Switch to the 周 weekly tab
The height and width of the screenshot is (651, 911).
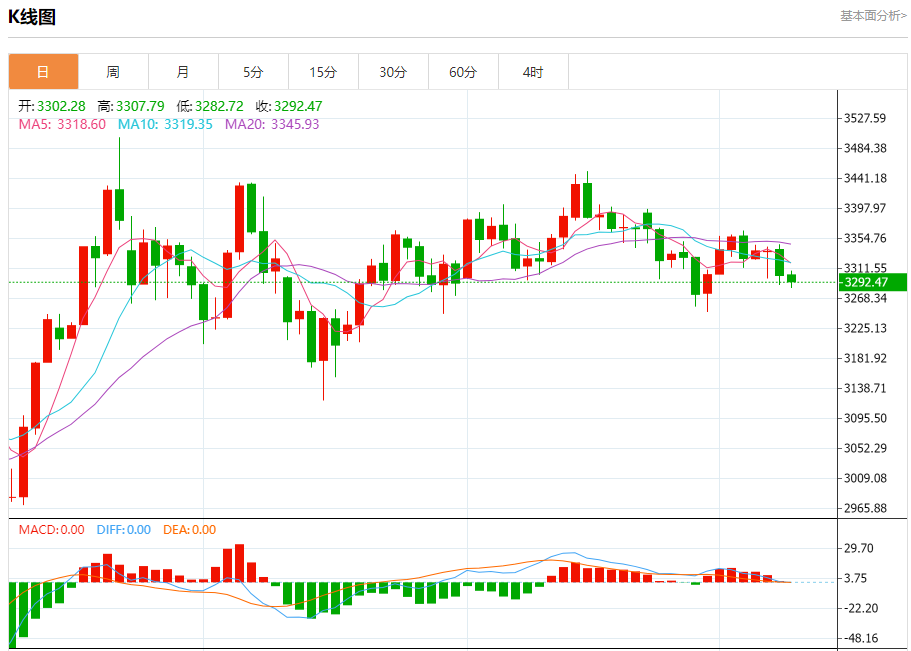(x=113, y=72)
